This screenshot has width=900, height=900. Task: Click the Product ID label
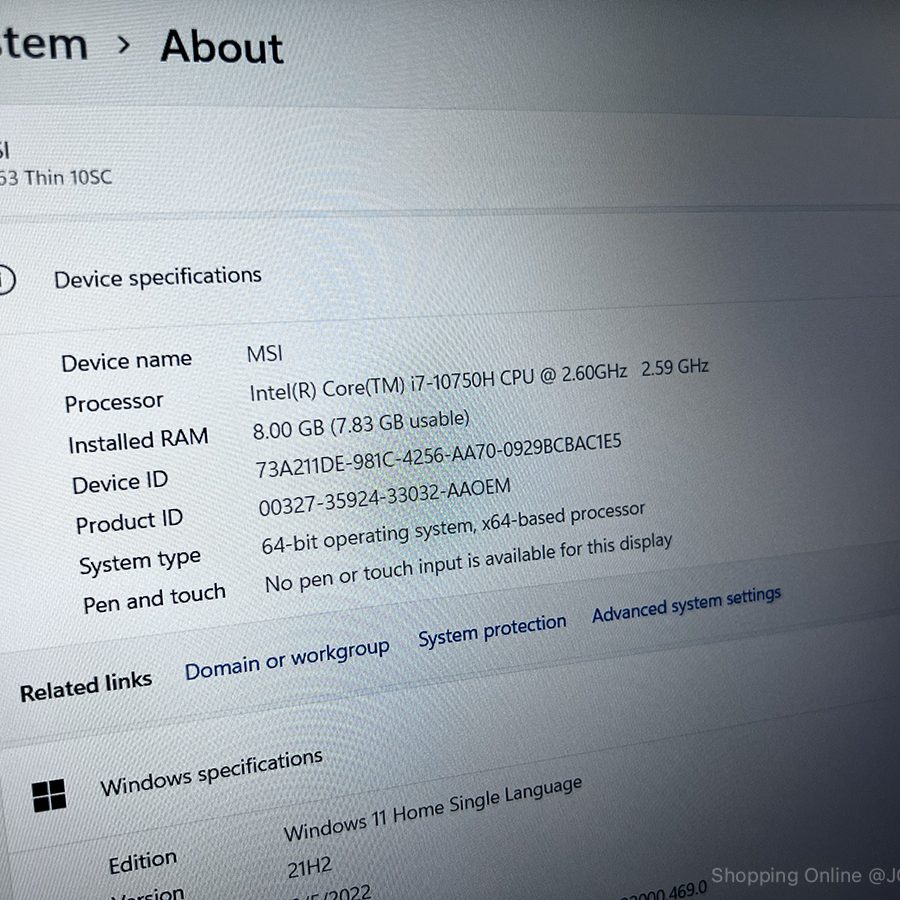pyautogui.click(x=129, y=522)
